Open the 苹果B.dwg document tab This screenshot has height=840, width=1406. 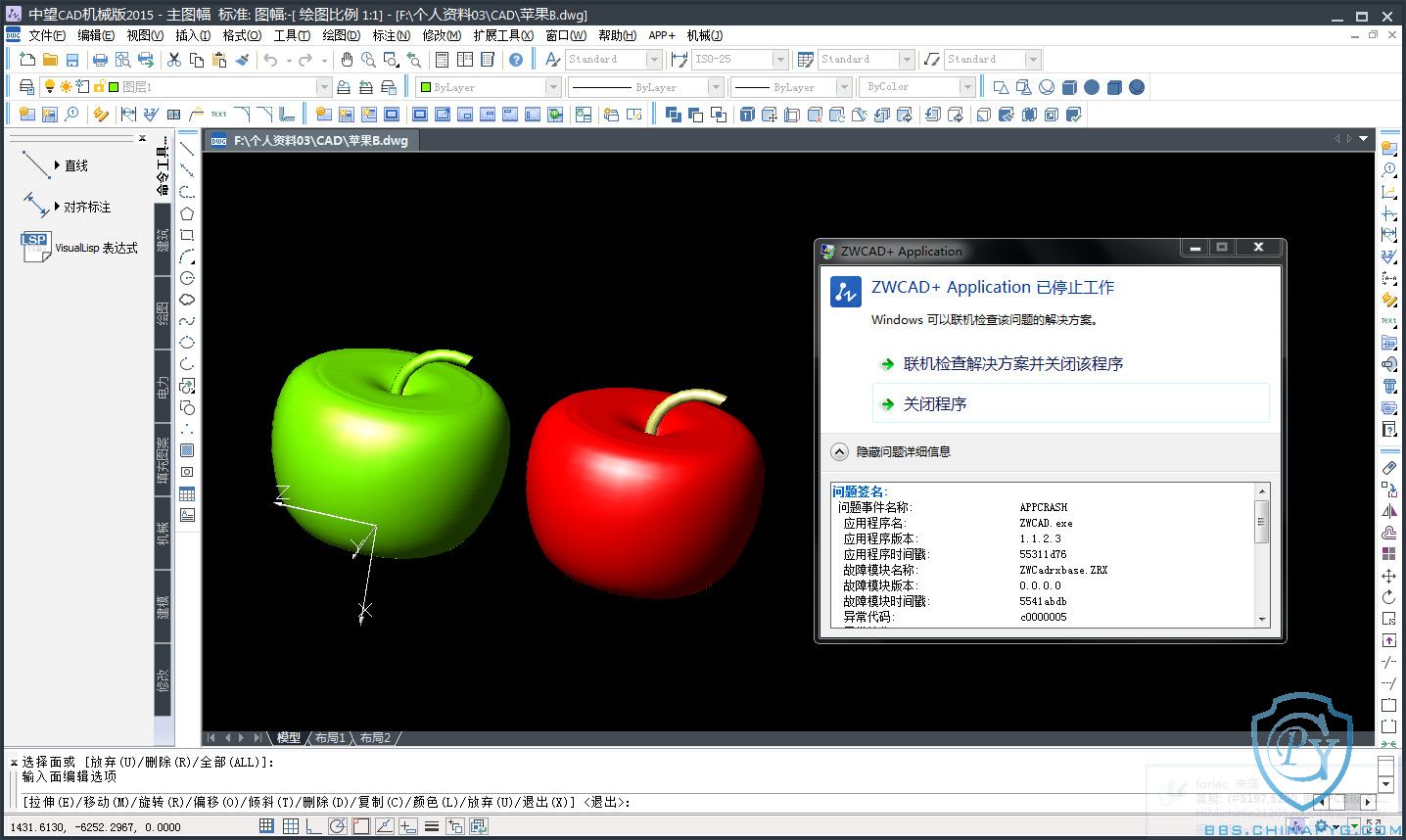tap(310, 141)
